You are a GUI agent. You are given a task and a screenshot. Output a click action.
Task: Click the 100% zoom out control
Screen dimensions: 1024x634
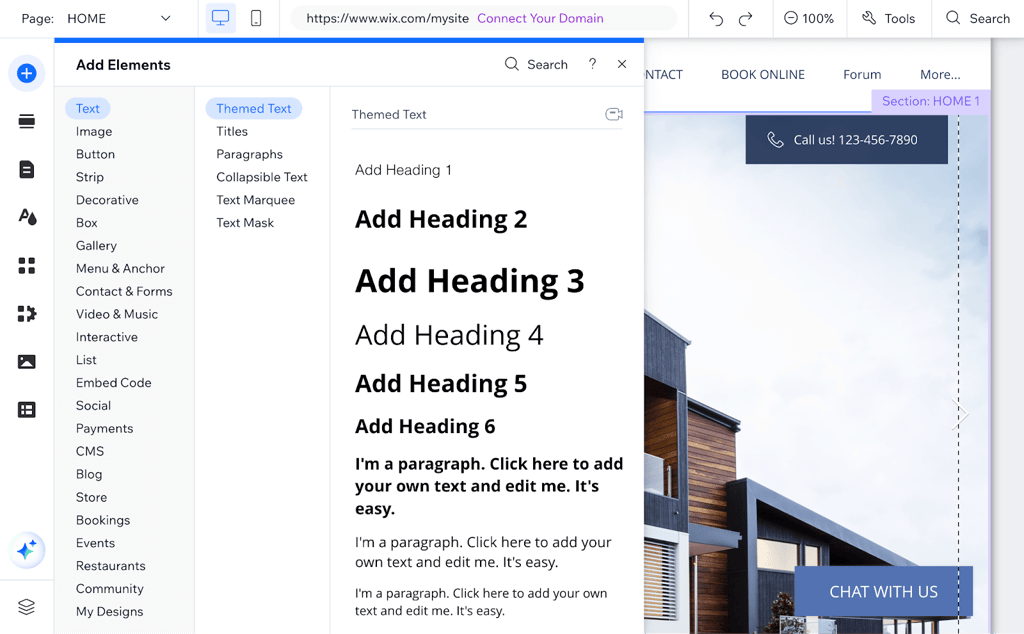(808, 18)
